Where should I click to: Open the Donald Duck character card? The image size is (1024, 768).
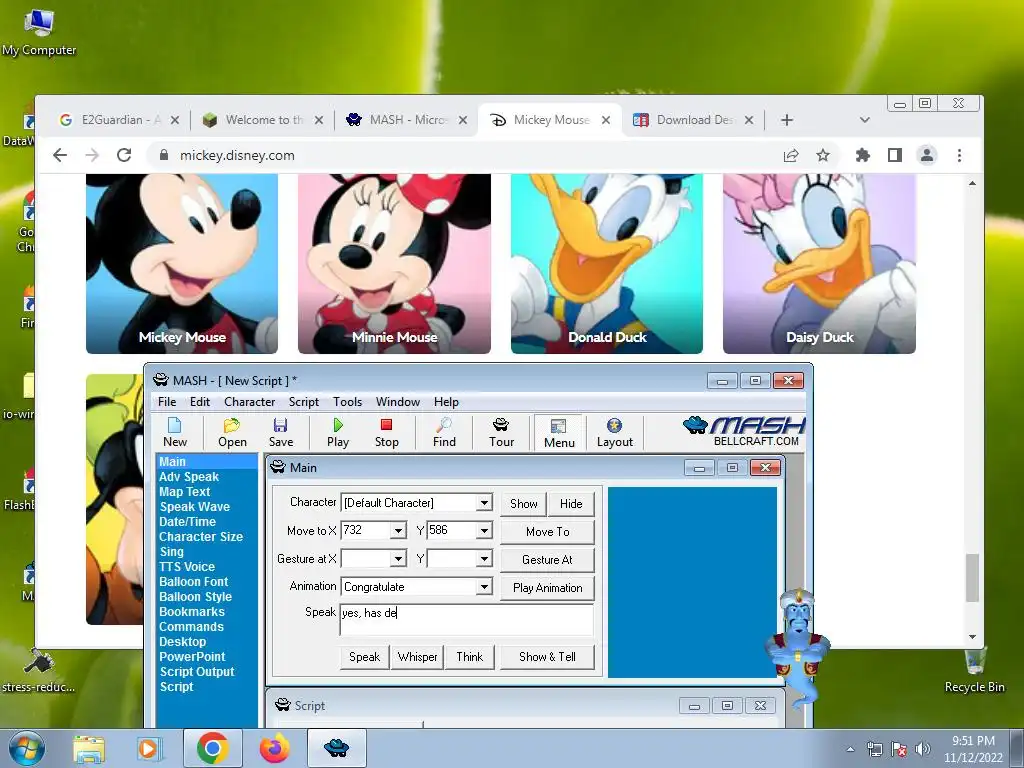607,264
